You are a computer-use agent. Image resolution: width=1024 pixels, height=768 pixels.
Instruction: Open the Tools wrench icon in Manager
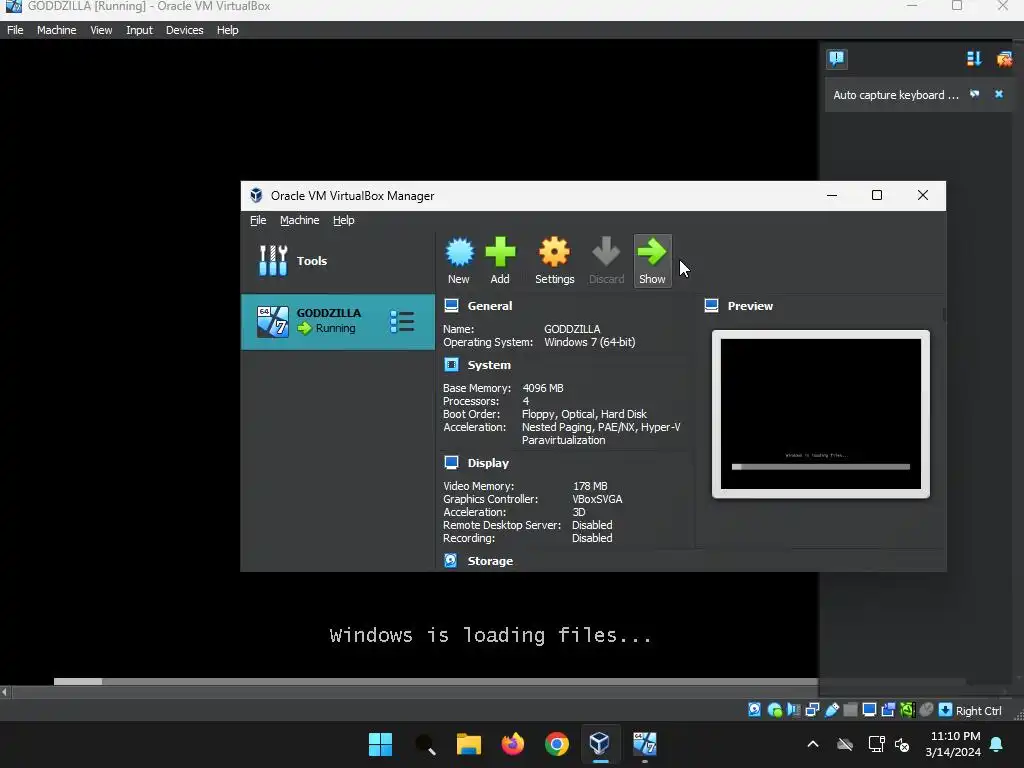click(x=273, y=261)
